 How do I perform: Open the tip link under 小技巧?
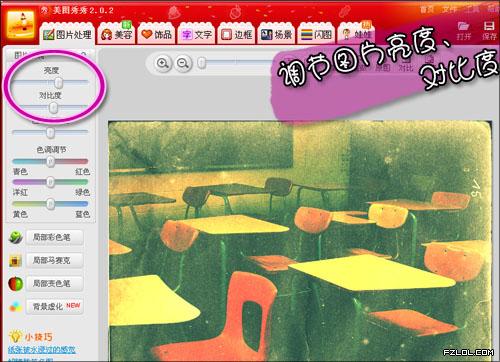point(42,350)
